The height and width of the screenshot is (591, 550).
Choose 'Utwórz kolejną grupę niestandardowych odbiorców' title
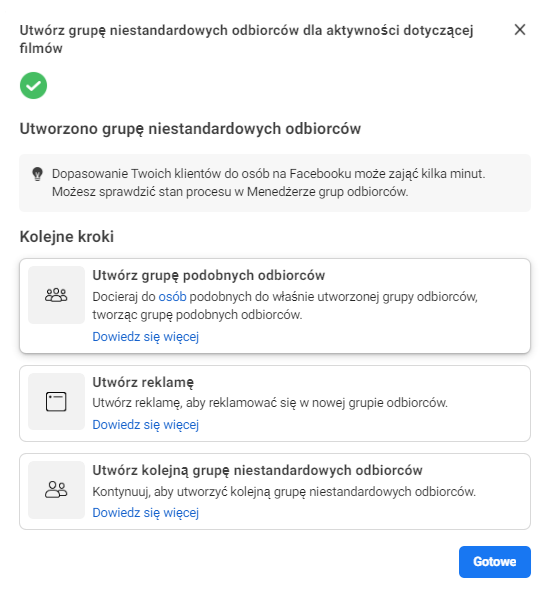pyautogui.click(x=257, y=470)
